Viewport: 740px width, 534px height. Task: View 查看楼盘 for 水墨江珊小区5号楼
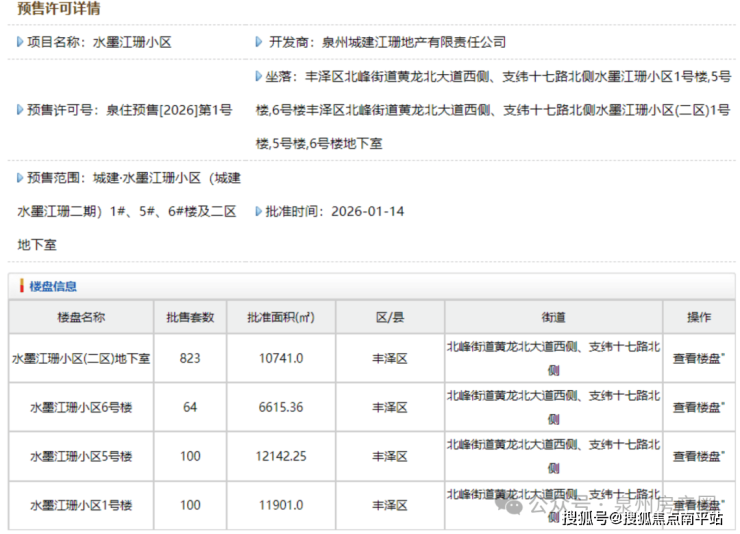(x=698, y=456)
